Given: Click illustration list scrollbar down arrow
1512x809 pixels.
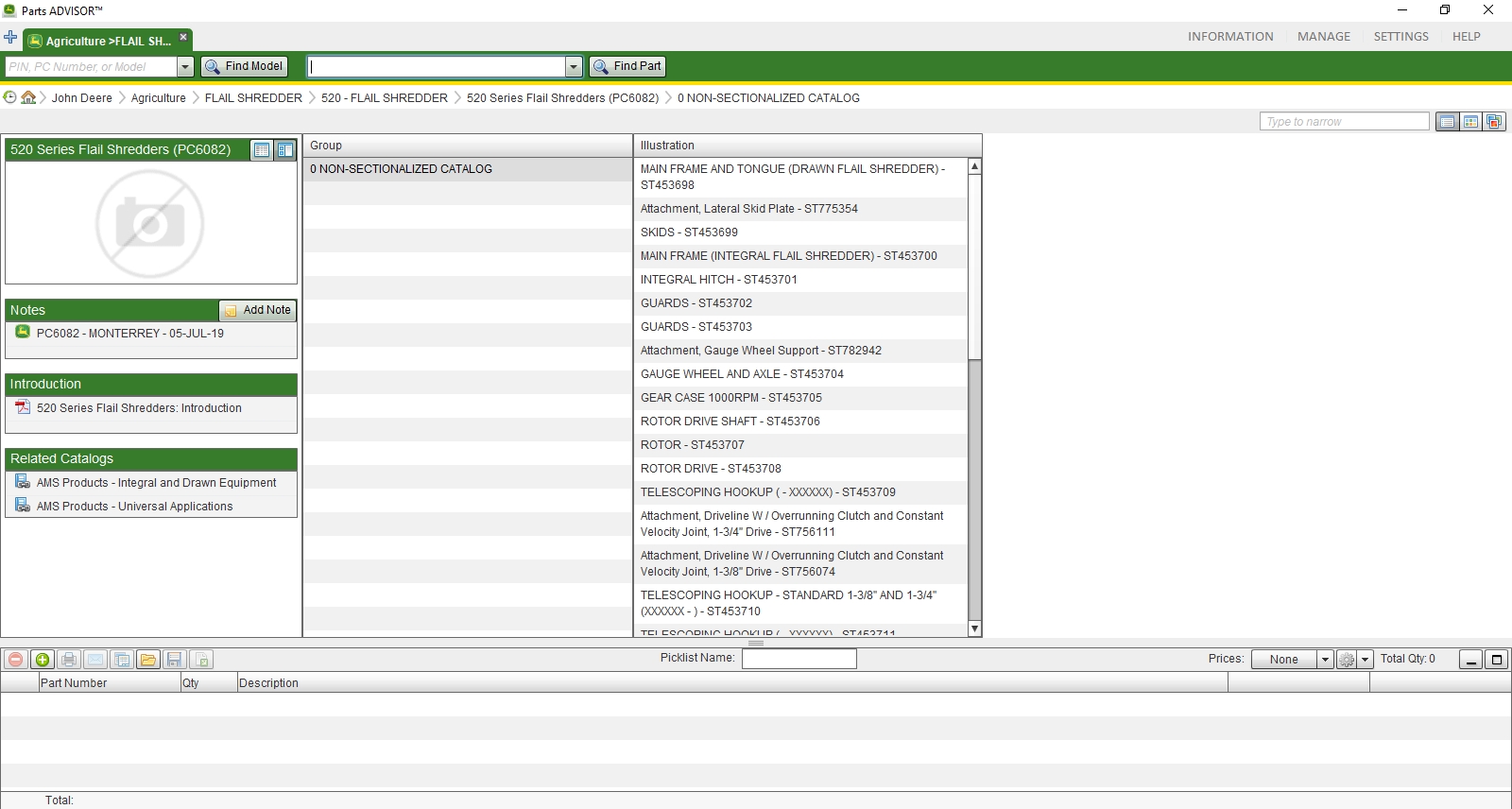Looking at the screenshot, I should [x=974, y=629].
